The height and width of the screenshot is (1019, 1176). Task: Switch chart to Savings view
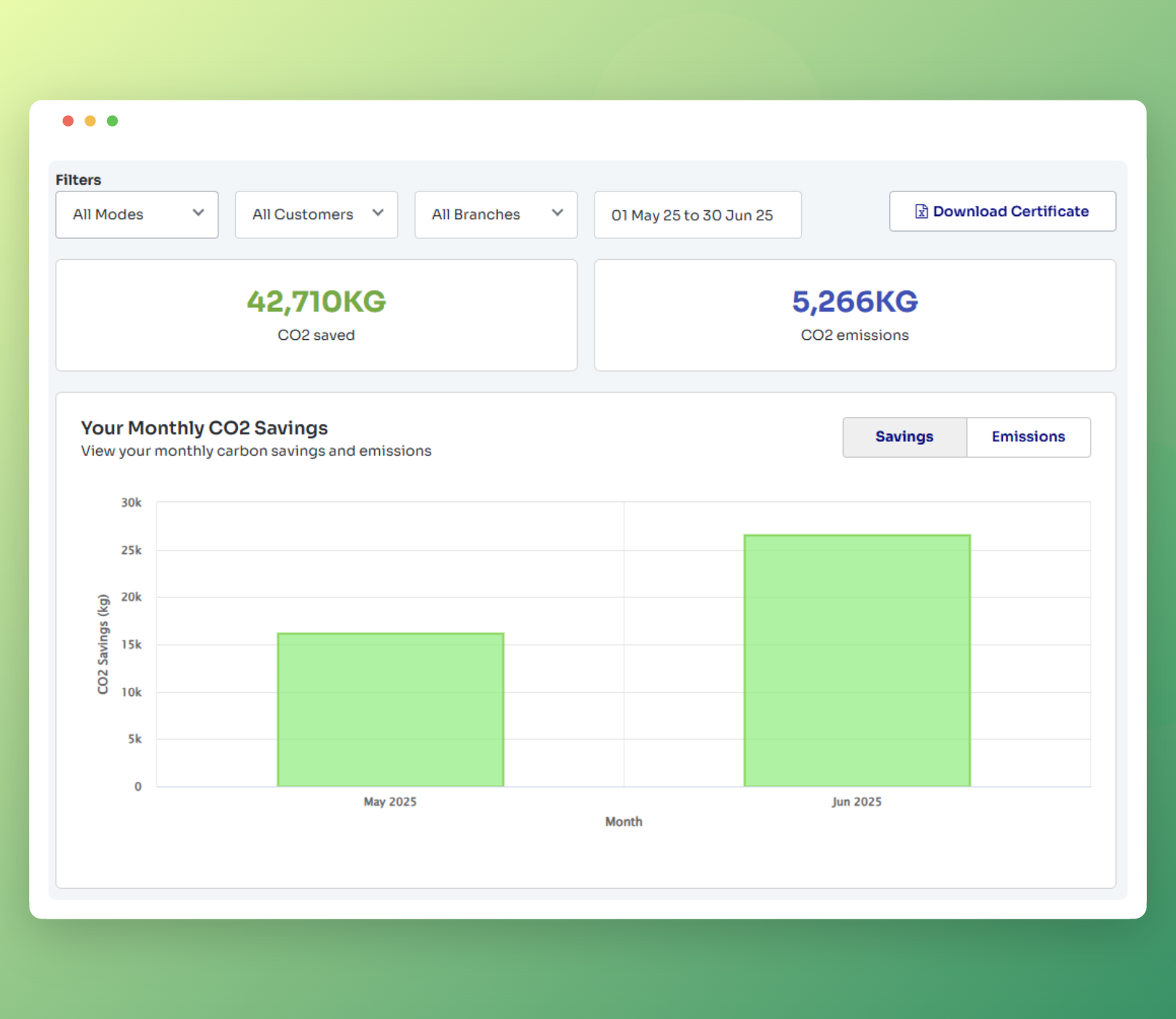pos(904,437)
